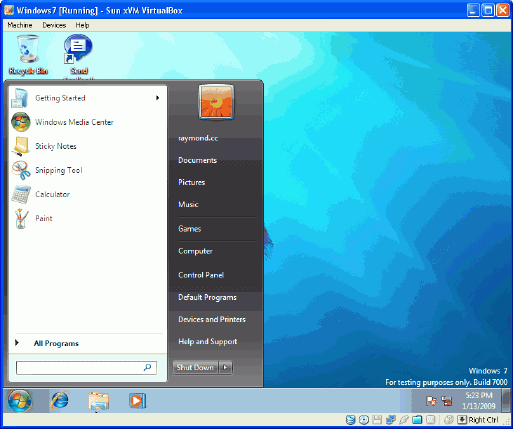
Task: Select the Windows Media Center label
Action: [75, 122]
